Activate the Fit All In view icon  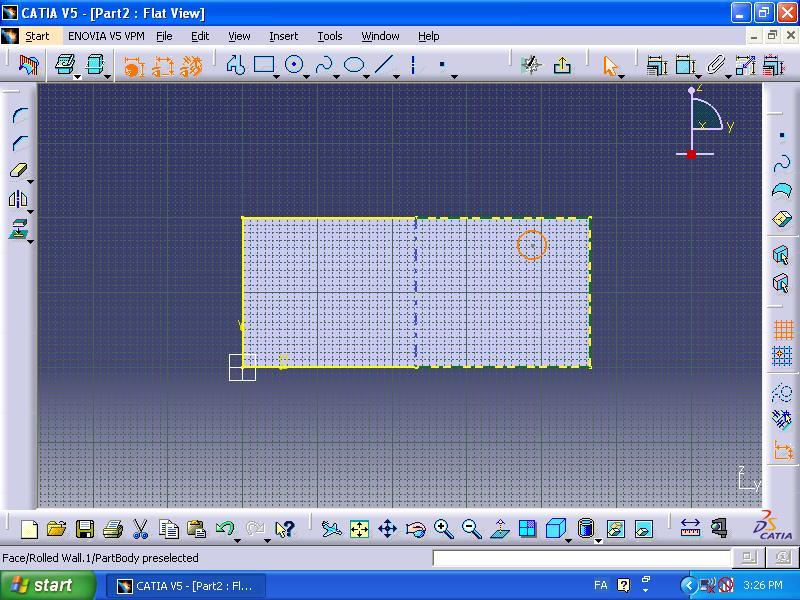[x=359, y=529]
